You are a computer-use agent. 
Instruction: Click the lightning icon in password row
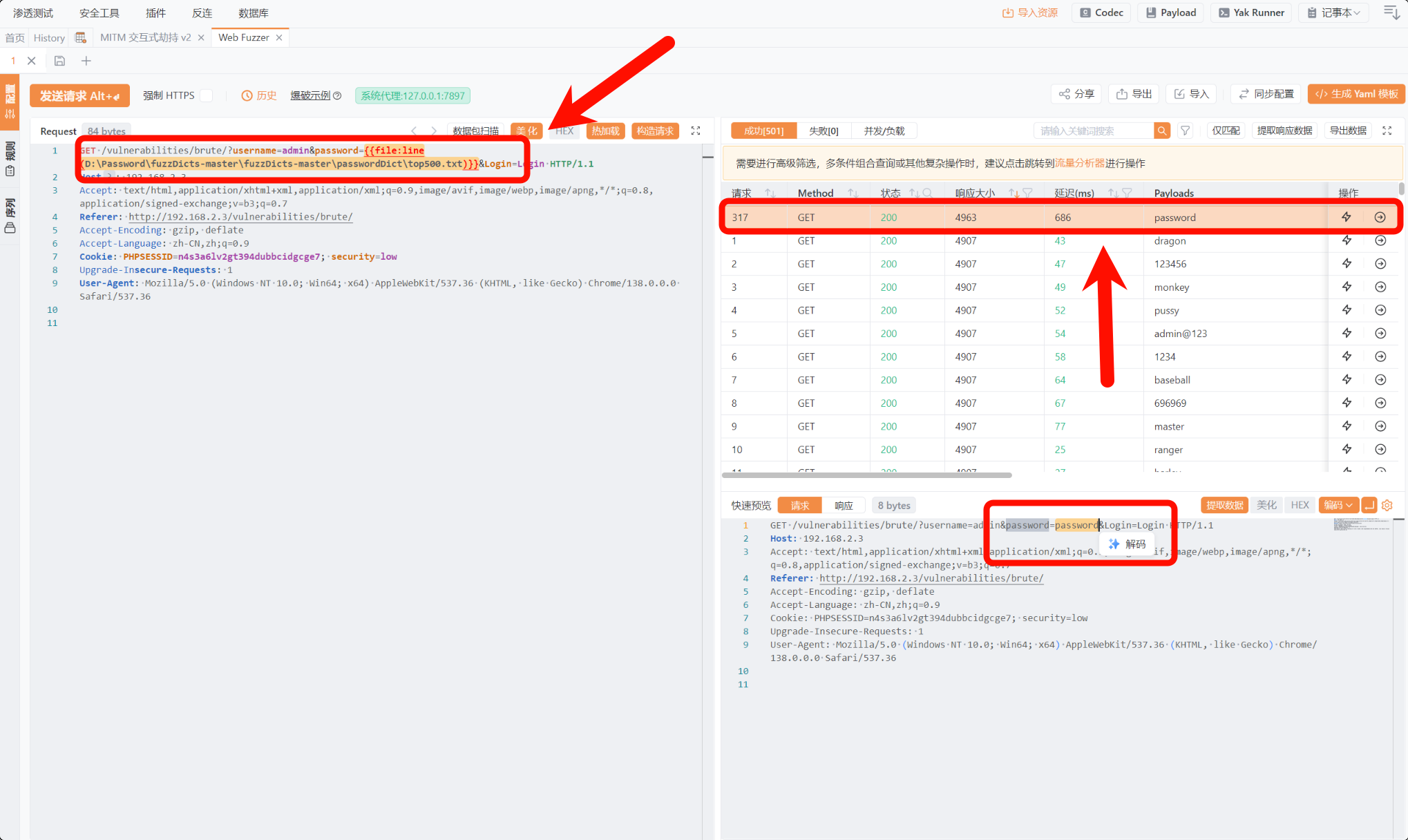(x=1347, y=217)
